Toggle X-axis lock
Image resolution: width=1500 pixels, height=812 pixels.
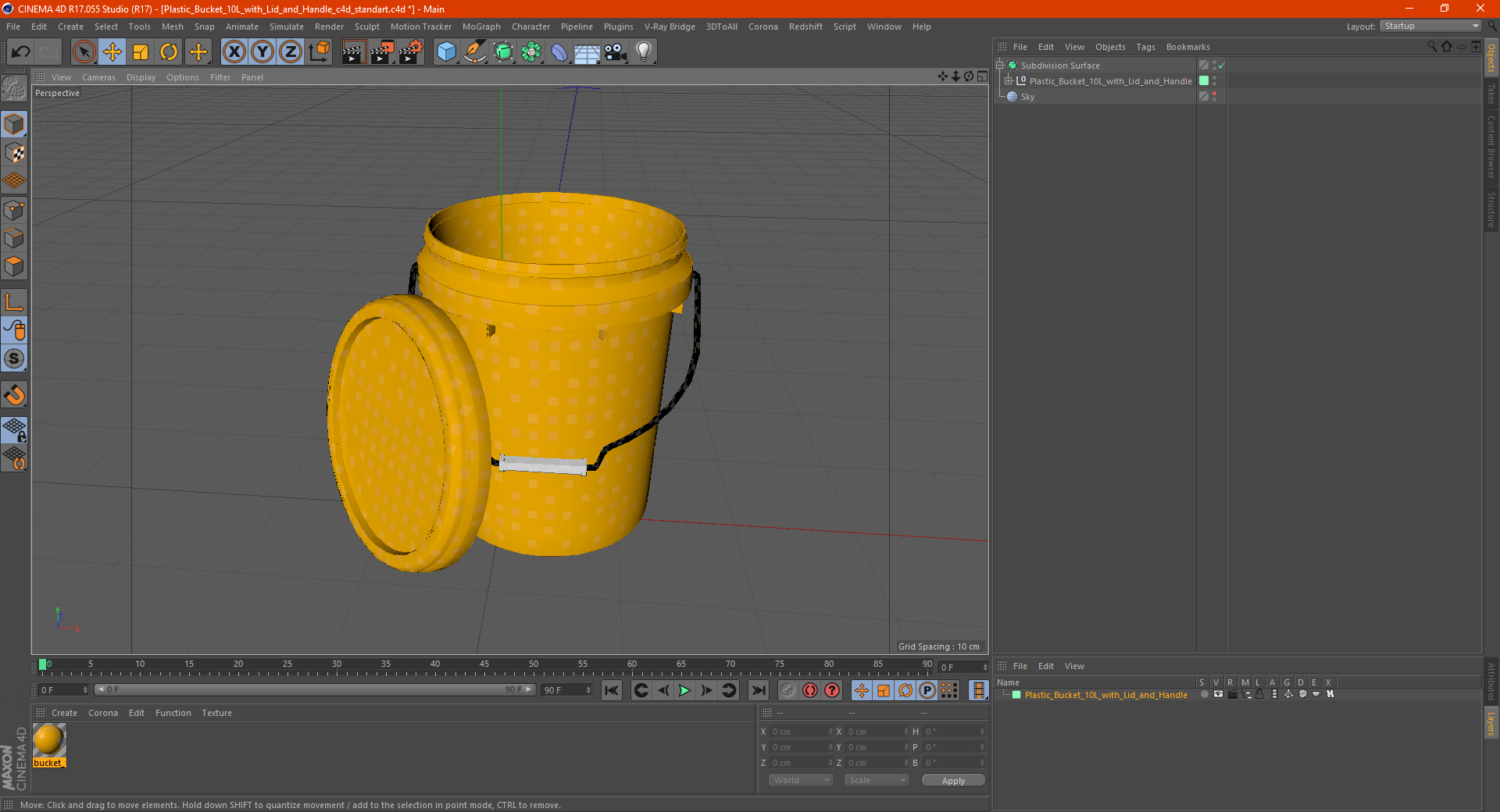(x=234, y=52)
